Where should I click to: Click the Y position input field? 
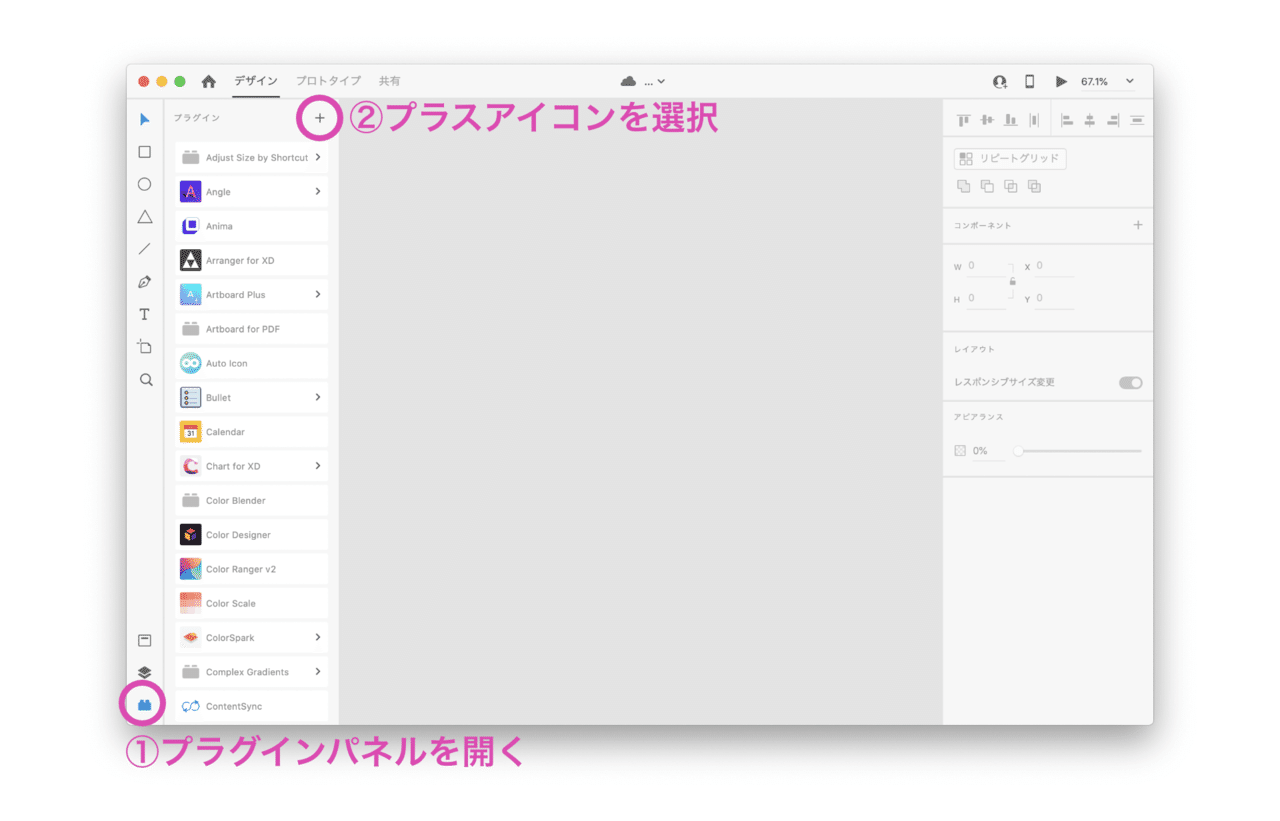1055,298
